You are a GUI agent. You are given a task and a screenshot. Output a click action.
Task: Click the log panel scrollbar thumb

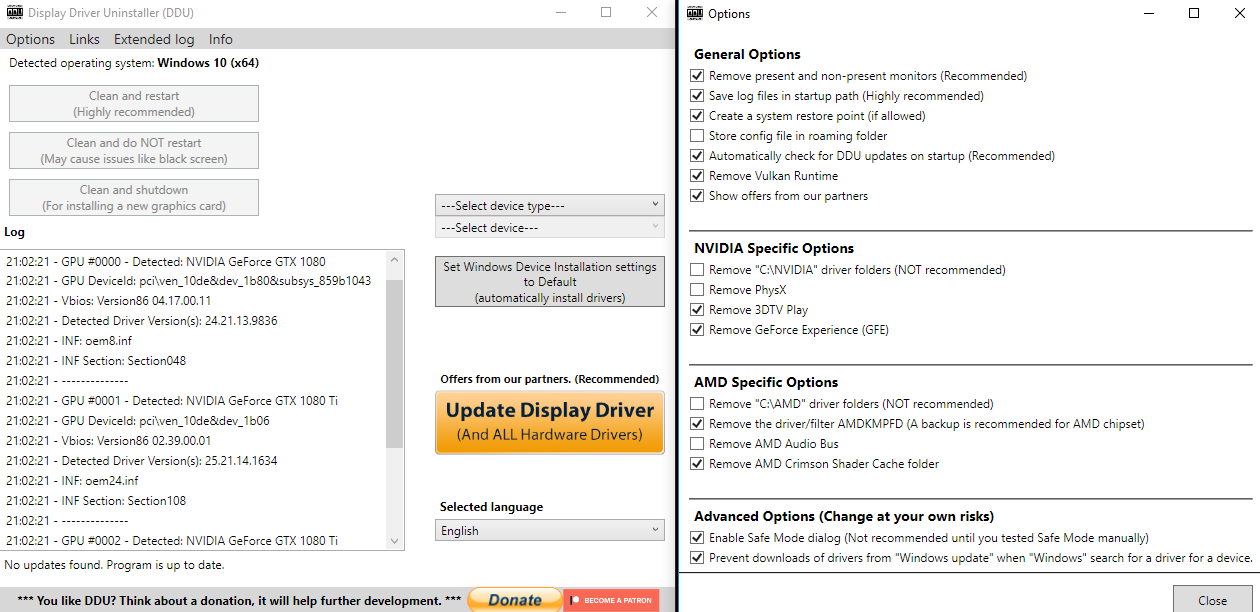(x=395, y=364)
